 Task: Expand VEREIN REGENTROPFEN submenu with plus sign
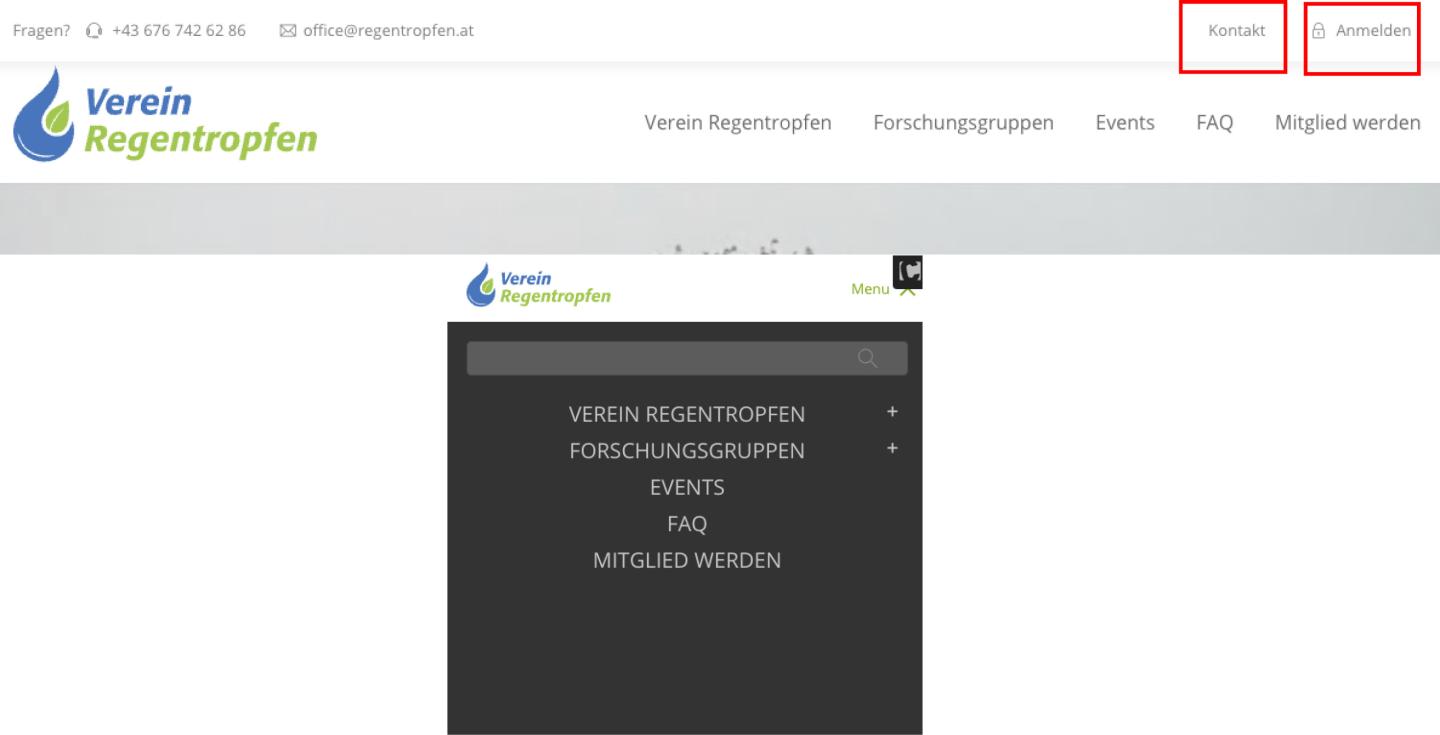[892, 412]
